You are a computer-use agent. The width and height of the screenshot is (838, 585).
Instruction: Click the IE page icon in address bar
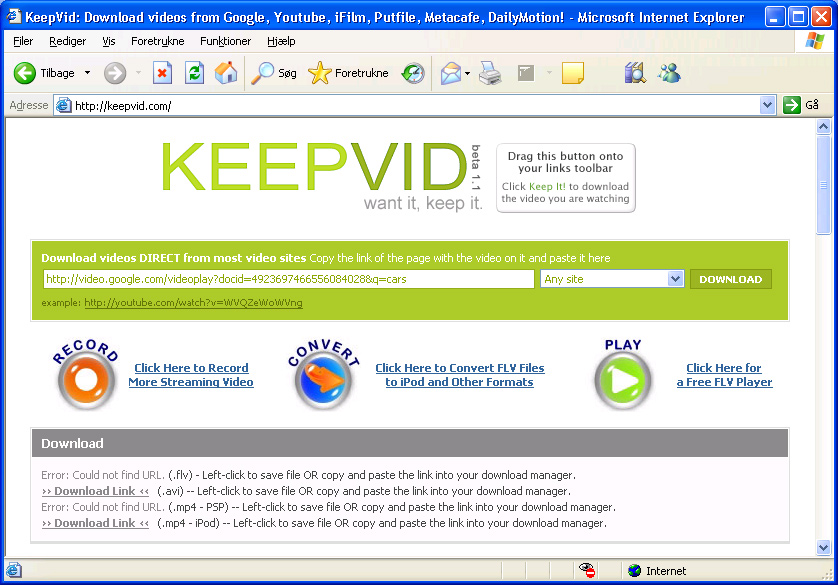pyautogui.click(x=64, y=105)
